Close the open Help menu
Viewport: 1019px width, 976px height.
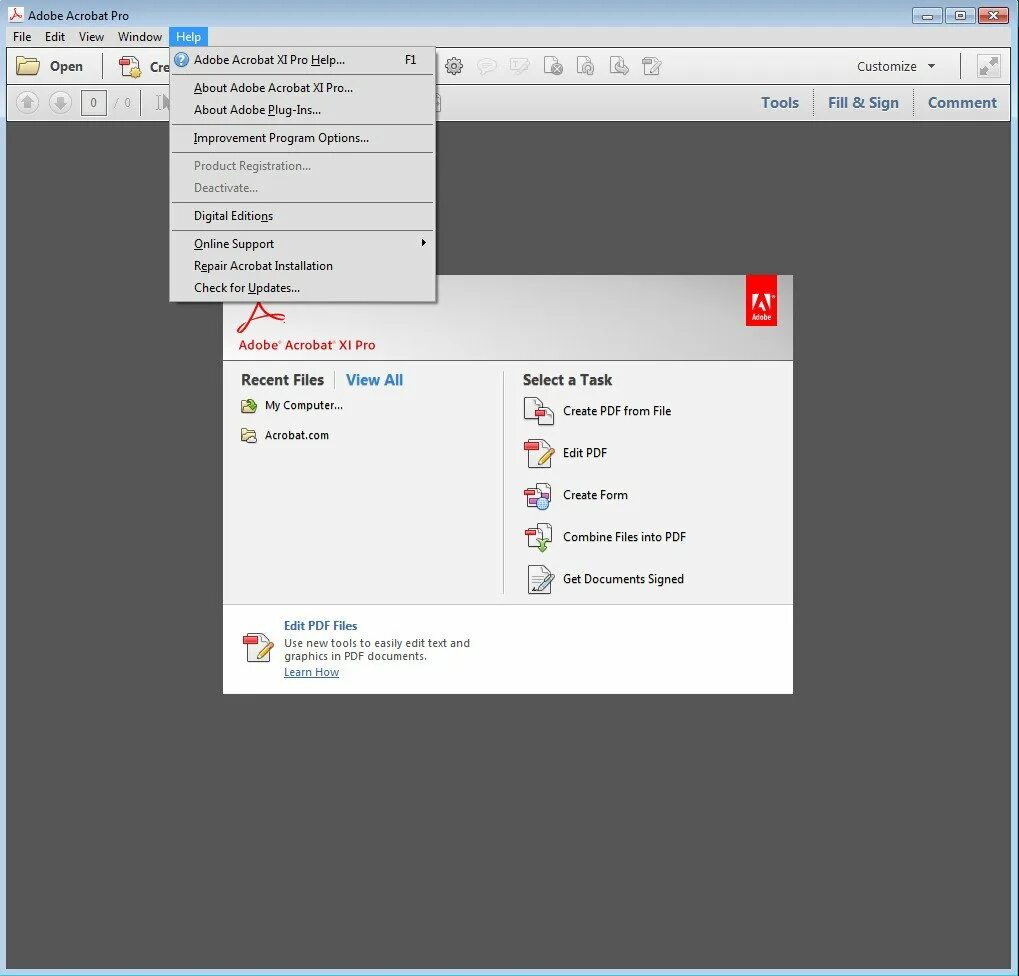pos(188,37)
